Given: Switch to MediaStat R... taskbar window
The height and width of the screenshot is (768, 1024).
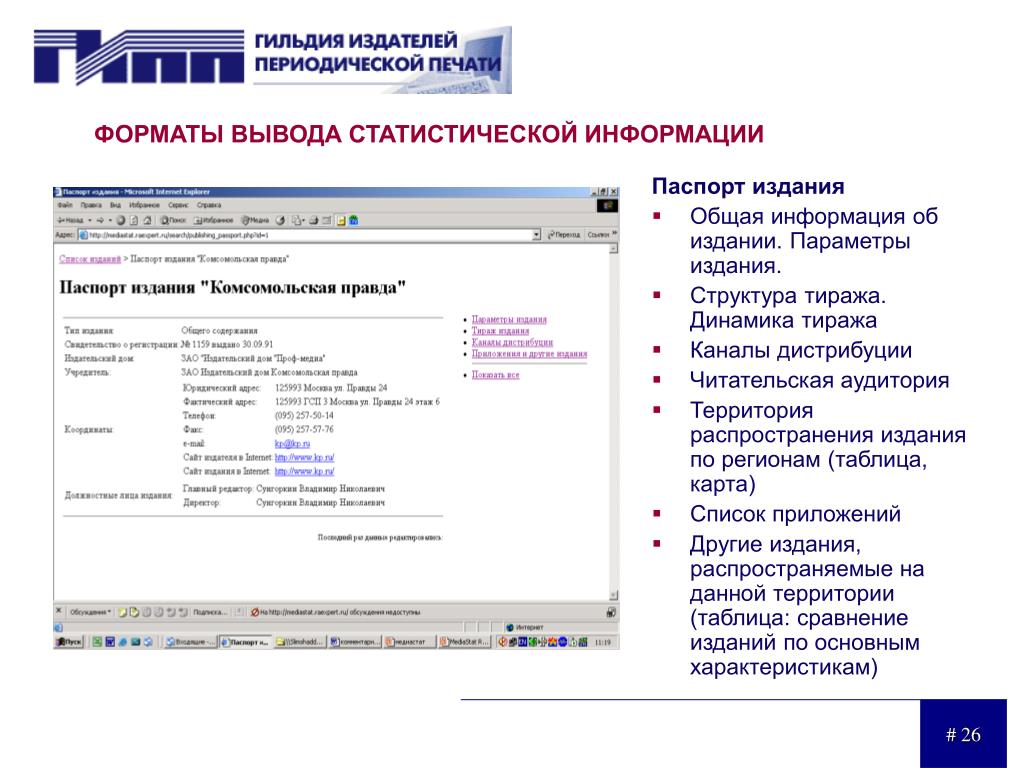Looking at the screenshot, I should (464, 642).
